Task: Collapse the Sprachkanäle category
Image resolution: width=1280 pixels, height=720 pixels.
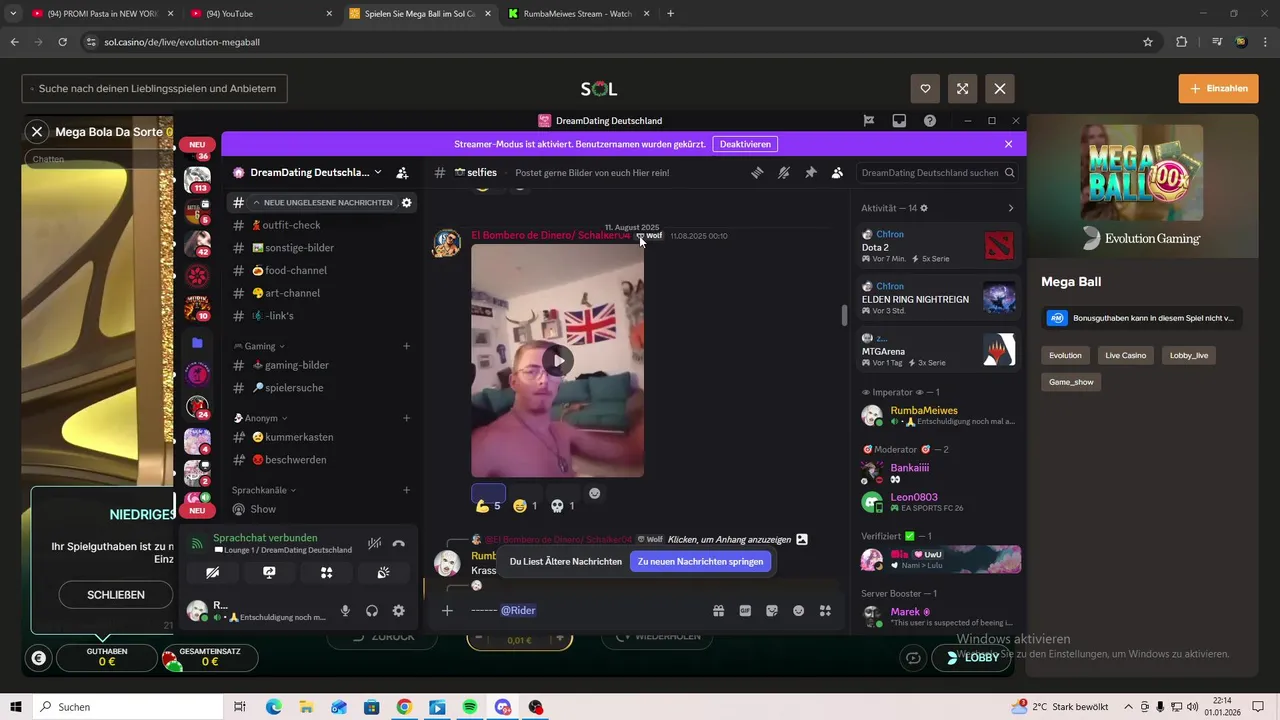Action: coord(264,490)
